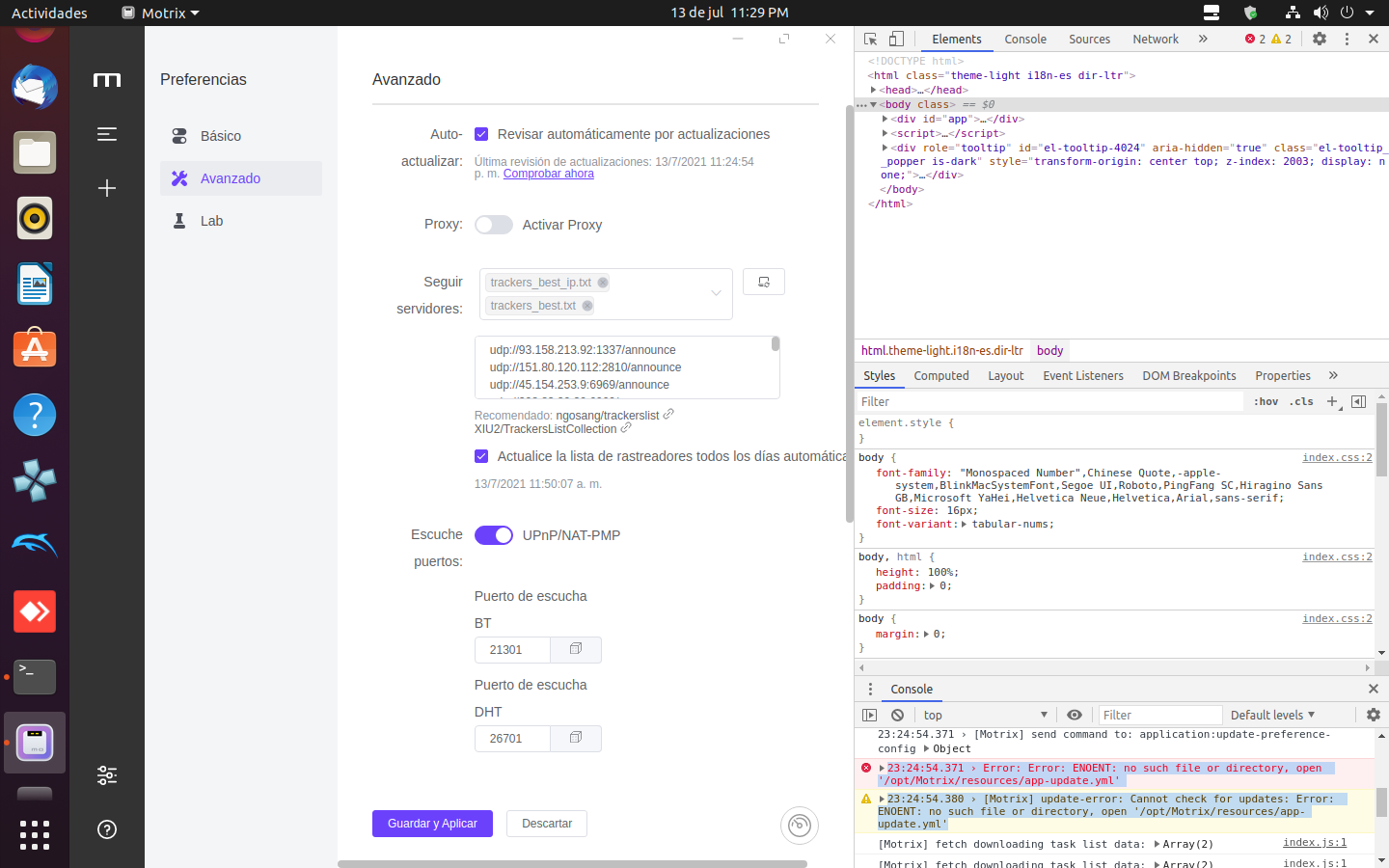Uncheck automatic update checking

[x=481, y=134]
